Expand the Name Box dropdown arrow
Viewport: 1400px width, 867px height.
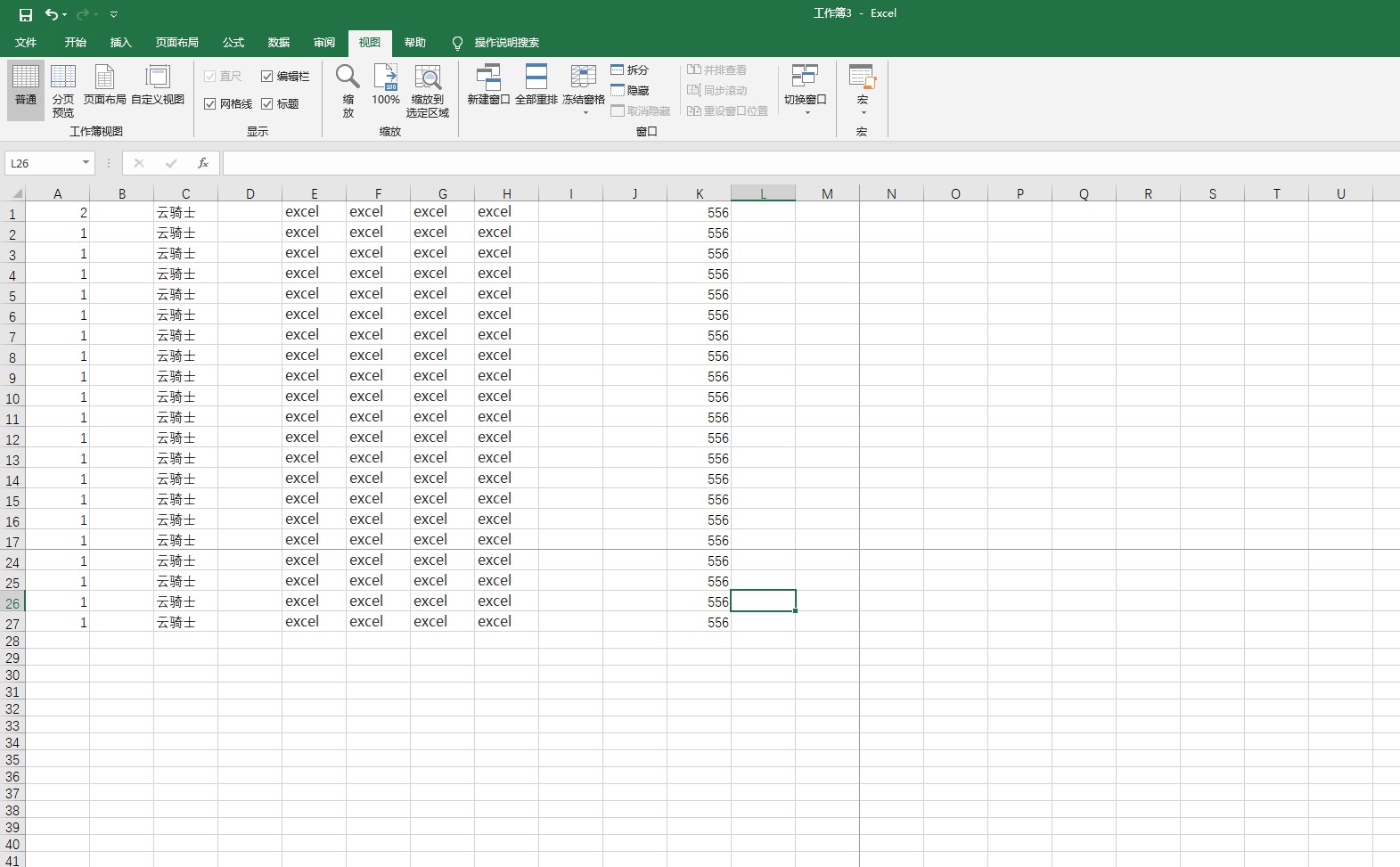coord(86,163)
